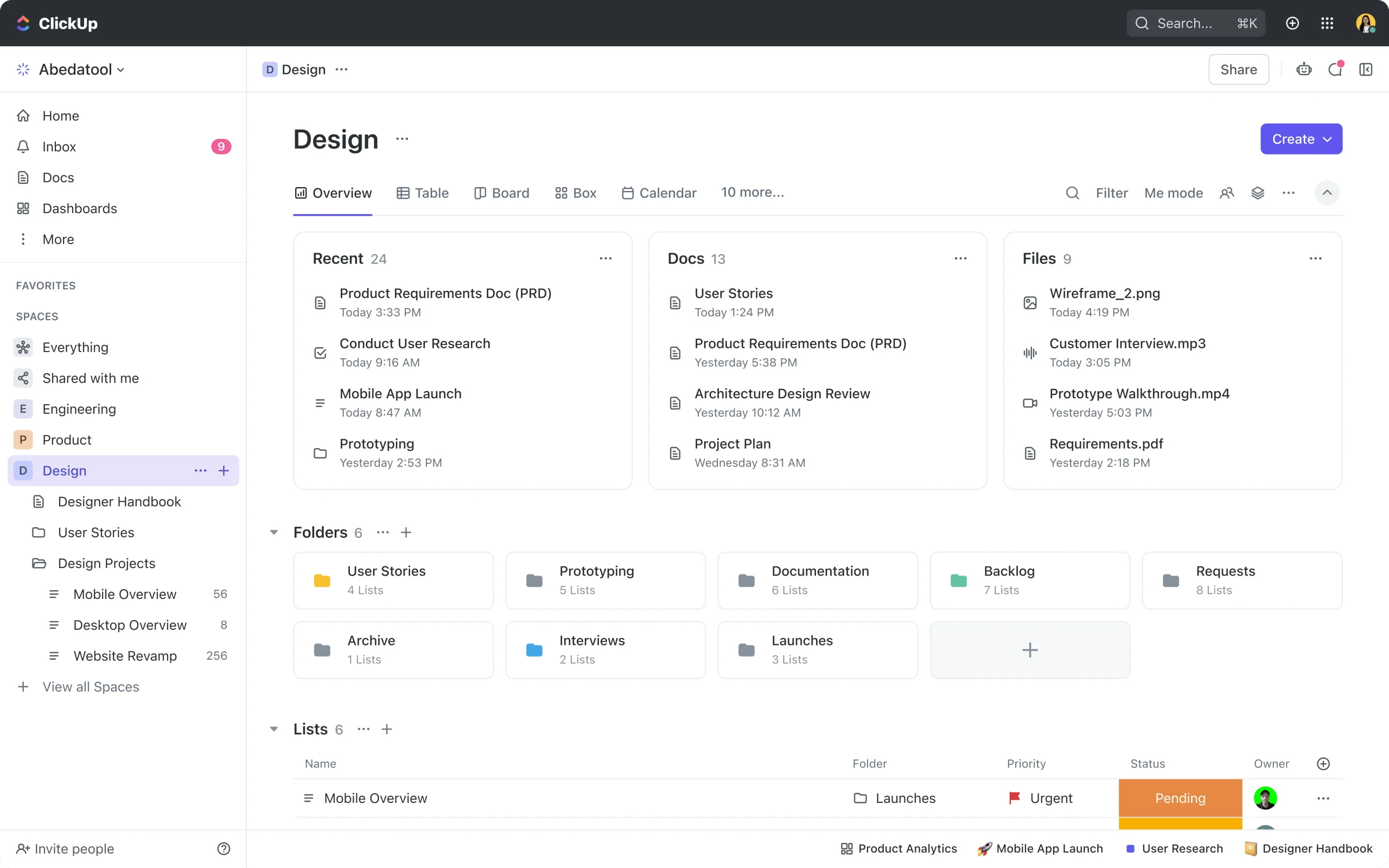Open the AI assistant robot icon

(1303, 69)
